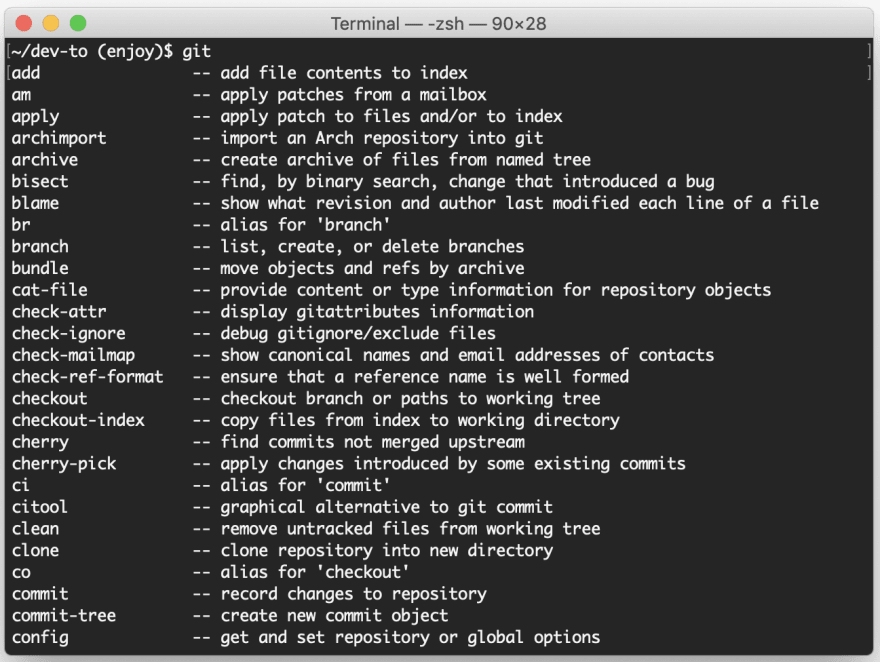This screenshot has height=662, width=880.
Task: Select the 'checkout-index' command entry
Action: [78, 420]
